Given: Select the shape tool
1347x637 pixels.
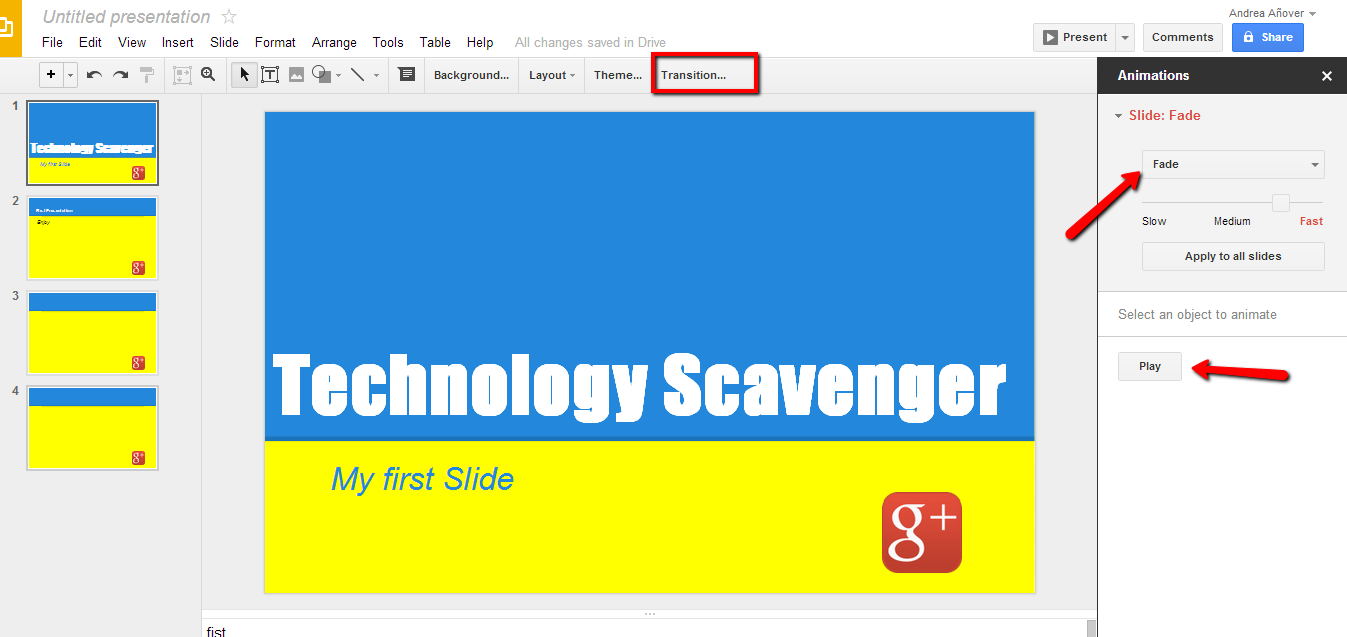Looking at the screenshot, I should (x=320, y=74).
